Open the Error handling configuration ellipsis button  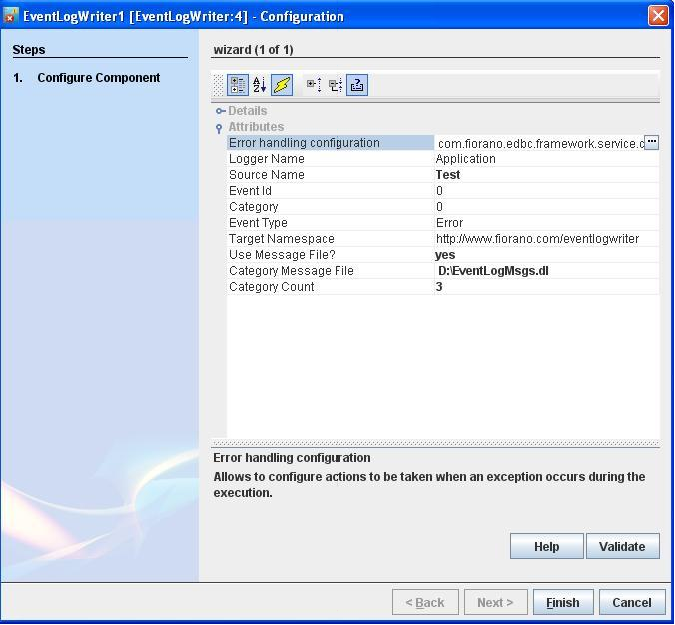pos(651,143)
